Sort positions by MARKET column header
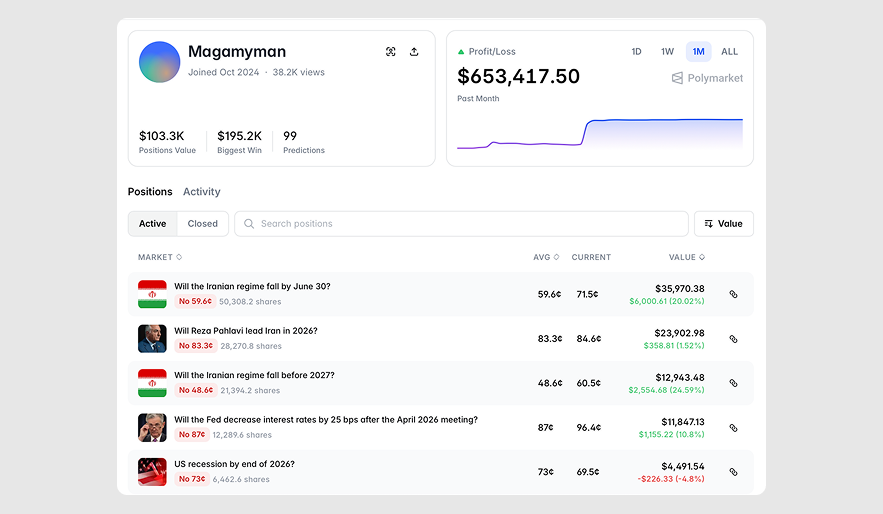This screenshot has height=514, width=883. (x=160, y=257)
